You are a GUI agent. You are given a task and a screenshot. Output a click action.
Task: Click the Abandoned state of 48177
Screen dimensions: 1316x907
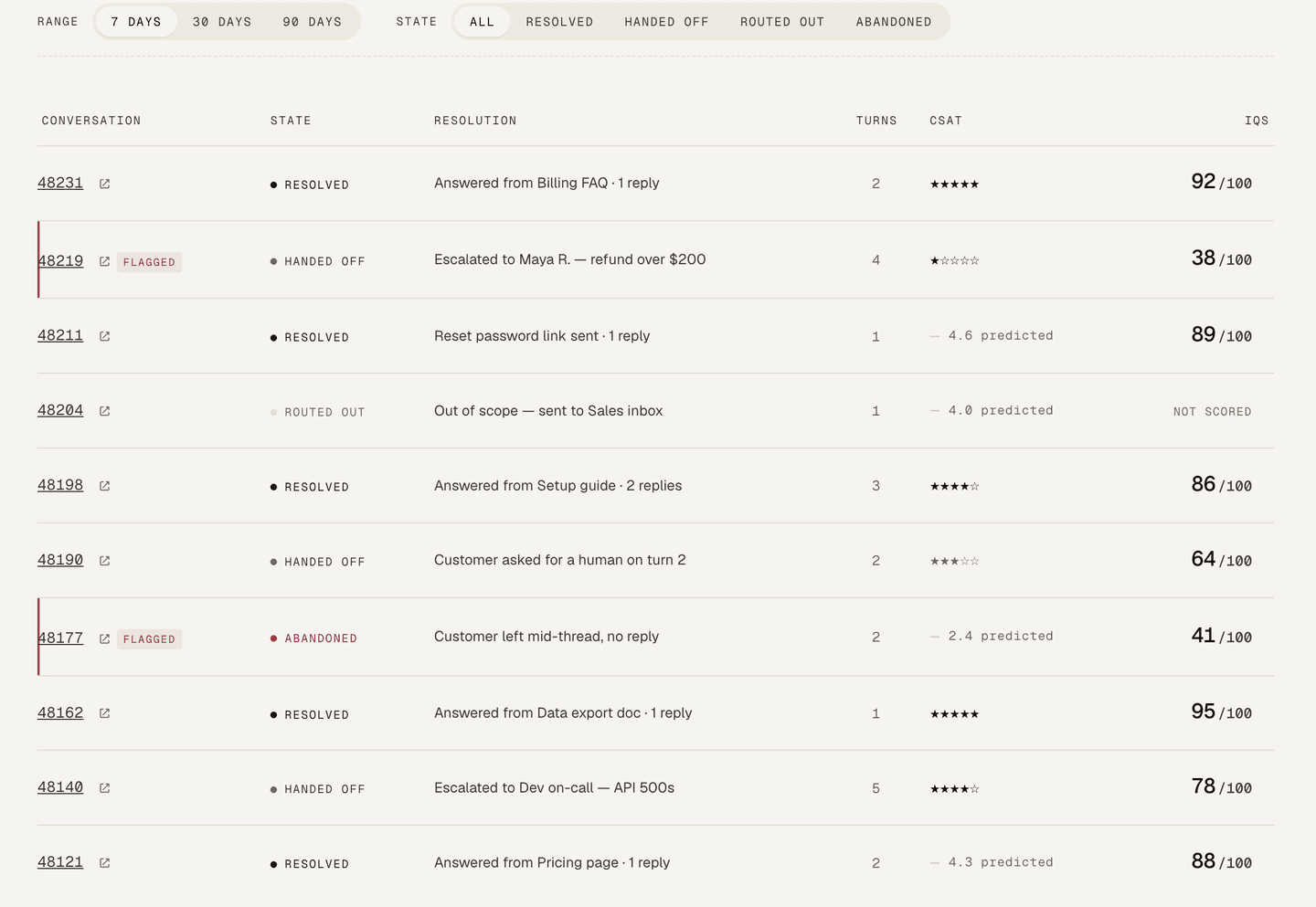(x=313, y=638)
